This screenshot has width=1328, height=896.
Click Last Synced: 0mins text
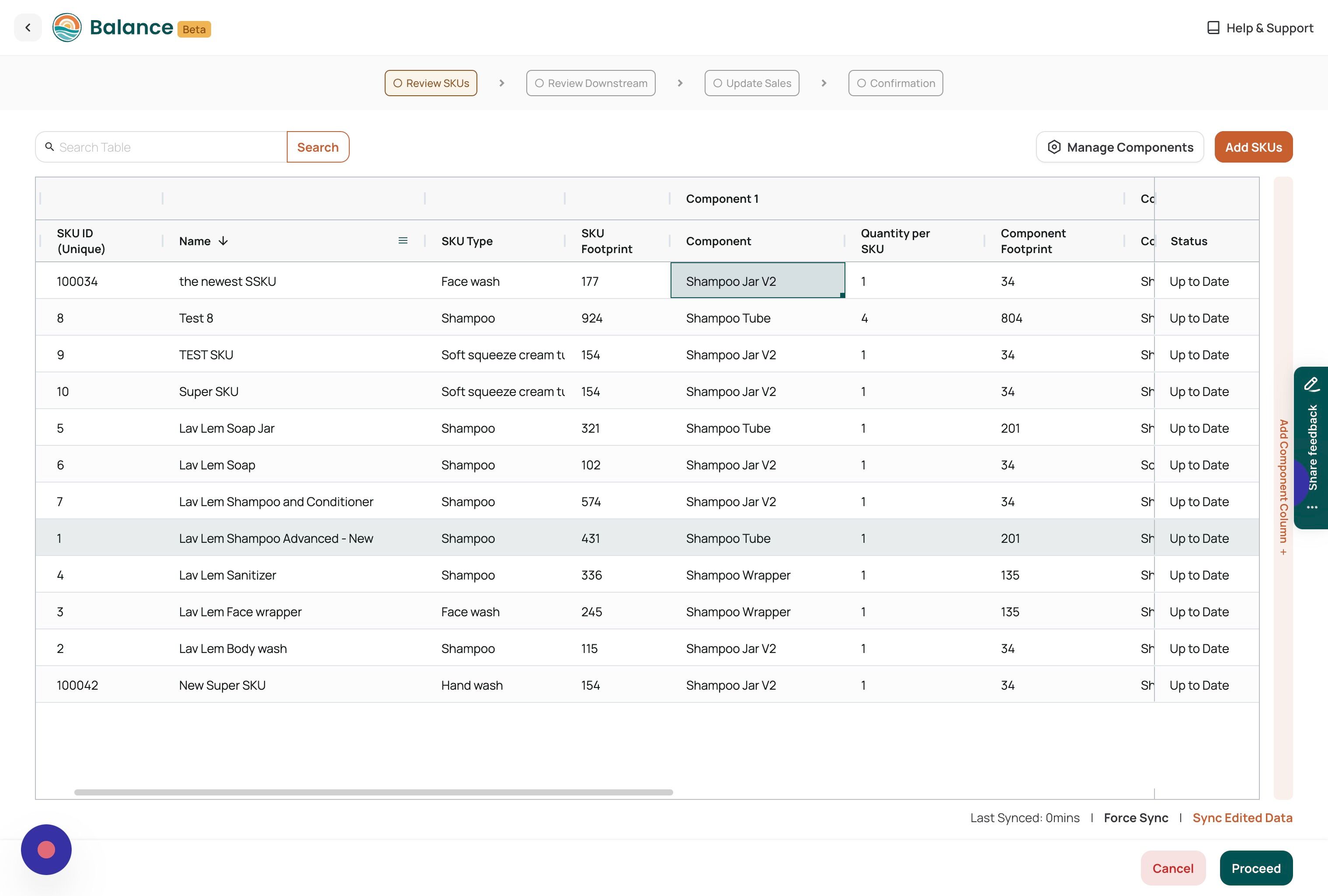tap(1025, 818)
